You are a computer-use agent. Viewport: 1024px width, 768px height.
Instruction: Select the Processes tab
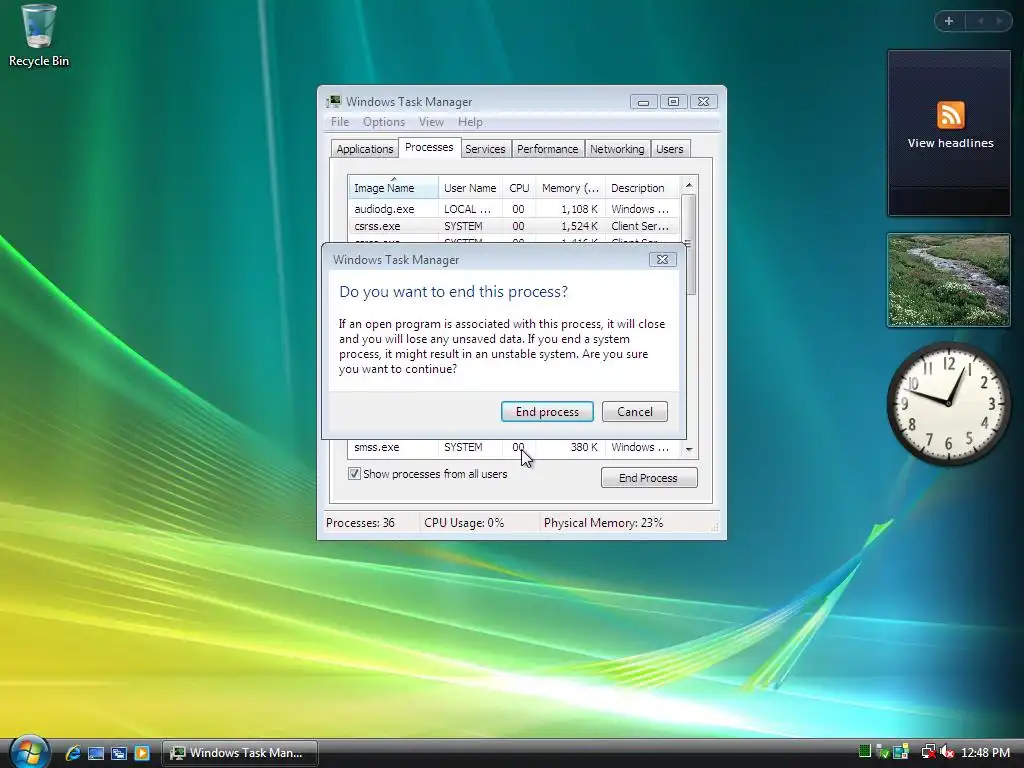coord(429,148)
